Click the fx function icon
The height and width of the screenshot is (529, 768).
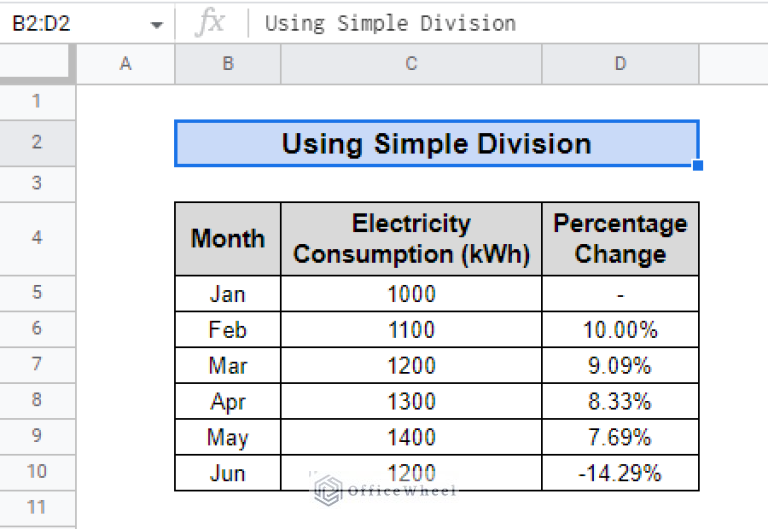[x=210, y=22]
